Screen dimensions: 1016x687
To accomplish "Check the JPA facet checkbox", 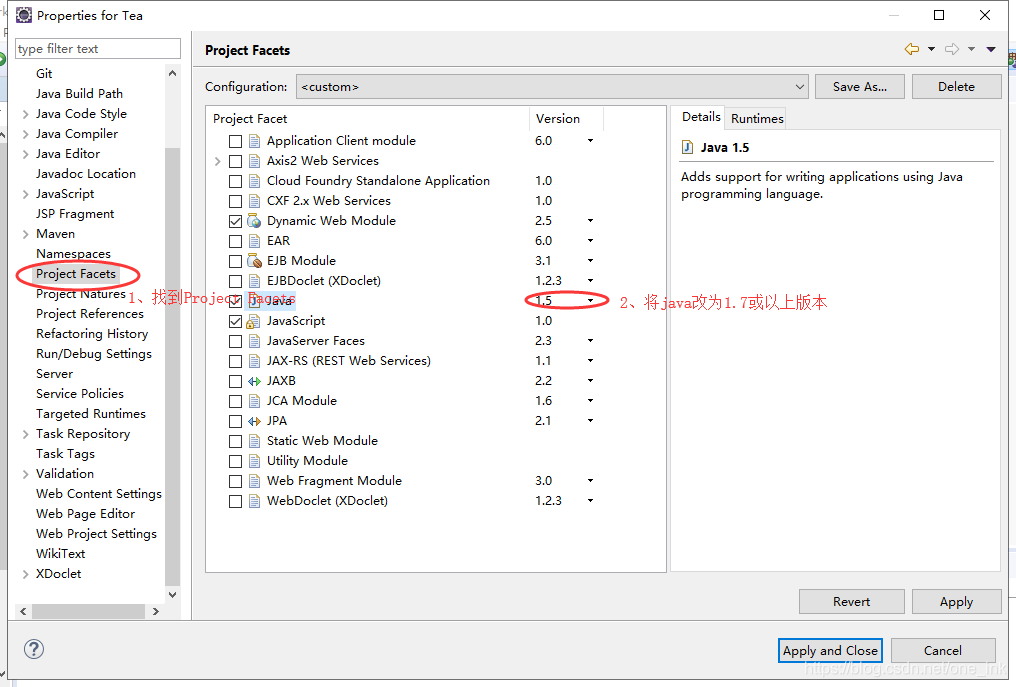I will point(235,421).
